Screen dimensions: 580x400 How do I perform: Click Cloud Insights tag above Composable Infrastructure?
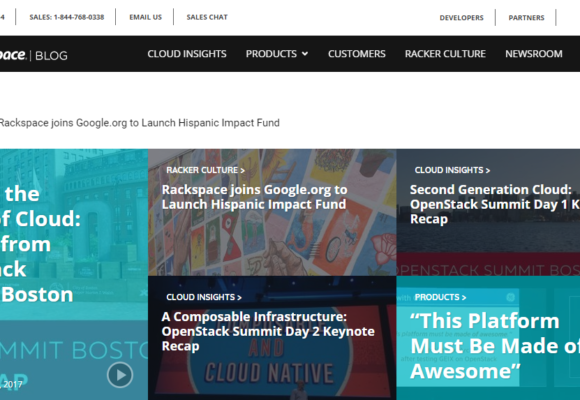pos(204,297)
